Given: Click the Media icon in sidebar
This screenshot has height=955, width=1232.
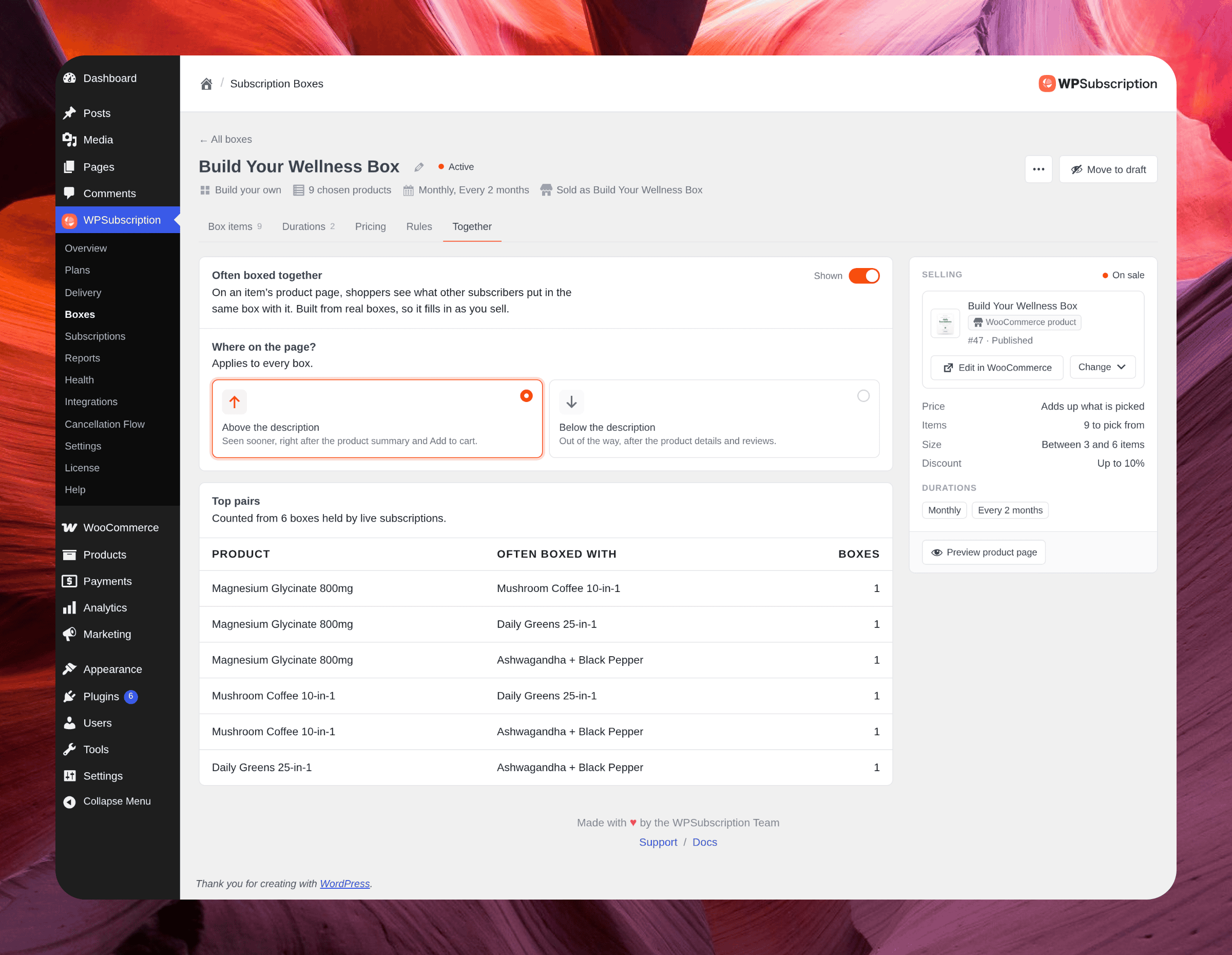Looking at the screenshot, I should click(x=69, y=140).
